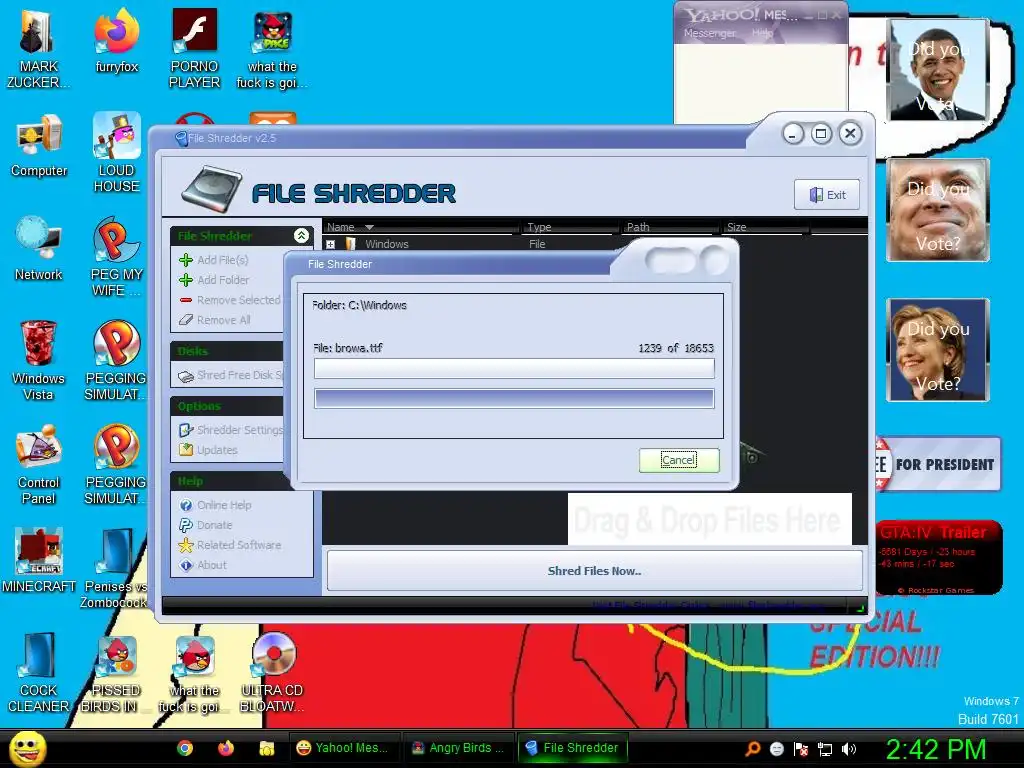Switch to File Shredder taskbar button
Screen dimensions: 1024x768
tap(572, 748)
